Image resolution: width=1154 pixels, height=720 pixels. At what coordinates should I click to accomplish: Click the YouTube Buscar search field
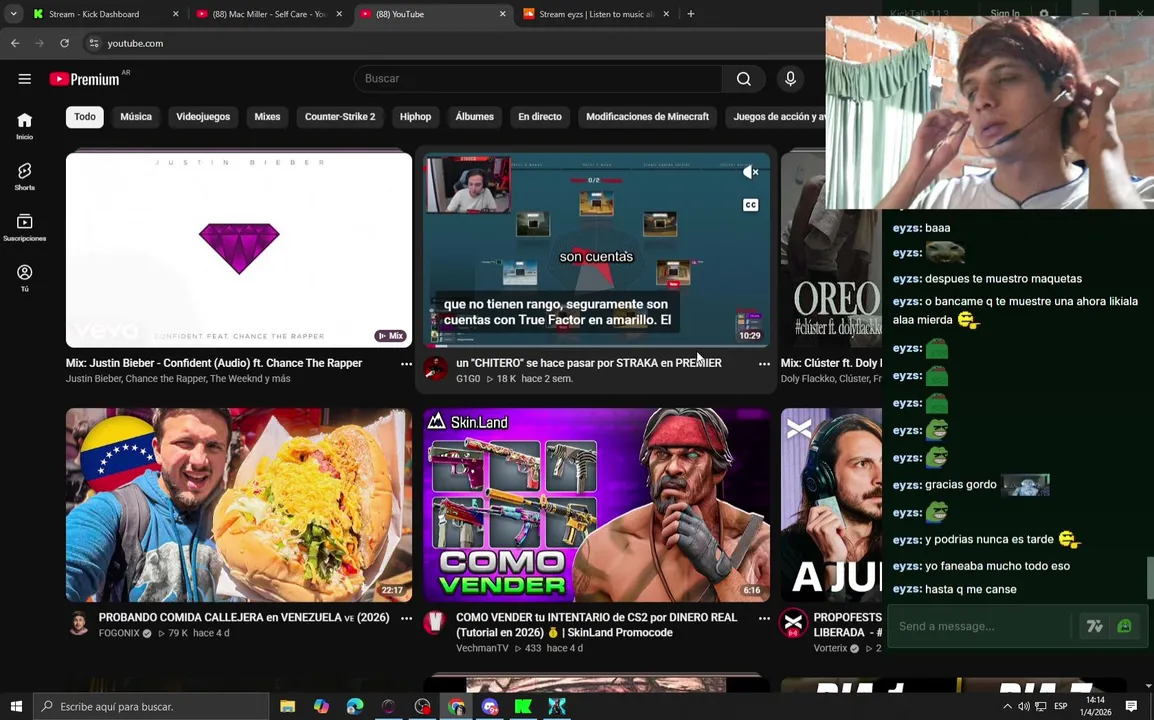pyautogui.click(x=538, y=79)
